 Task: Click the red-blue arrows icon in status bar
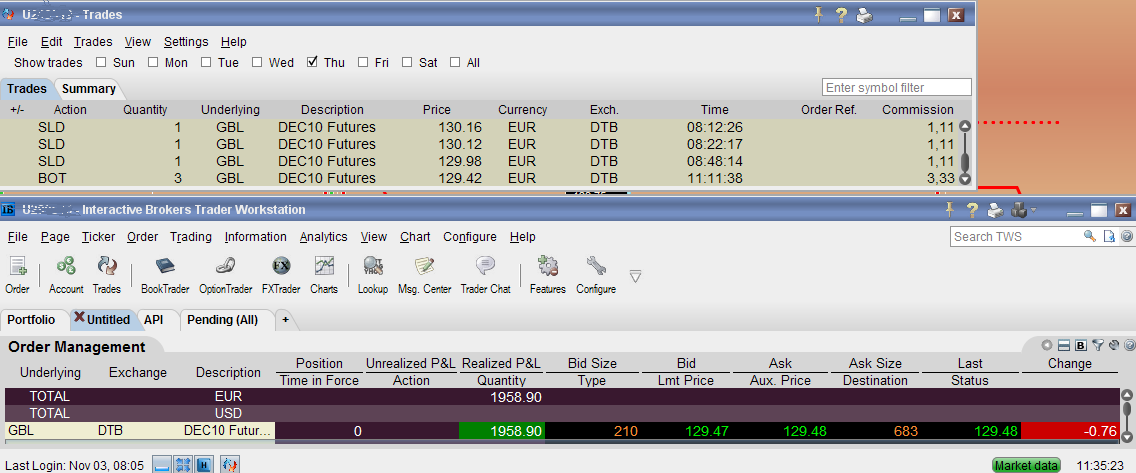click(x=230, y=464)
